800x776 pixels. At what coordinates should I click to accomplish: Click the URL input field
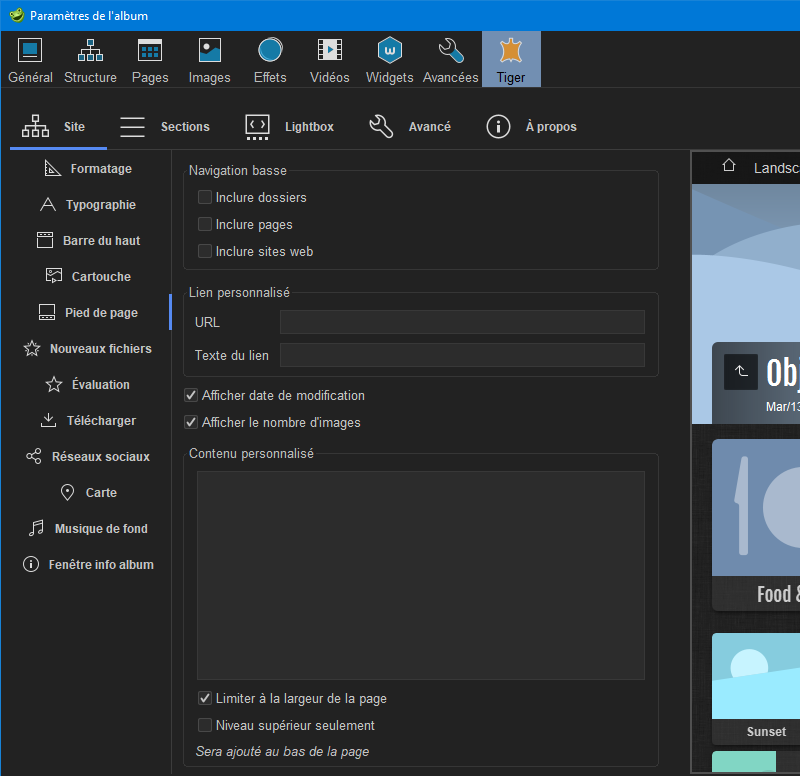pyautogui.click(x=462, y=322)
